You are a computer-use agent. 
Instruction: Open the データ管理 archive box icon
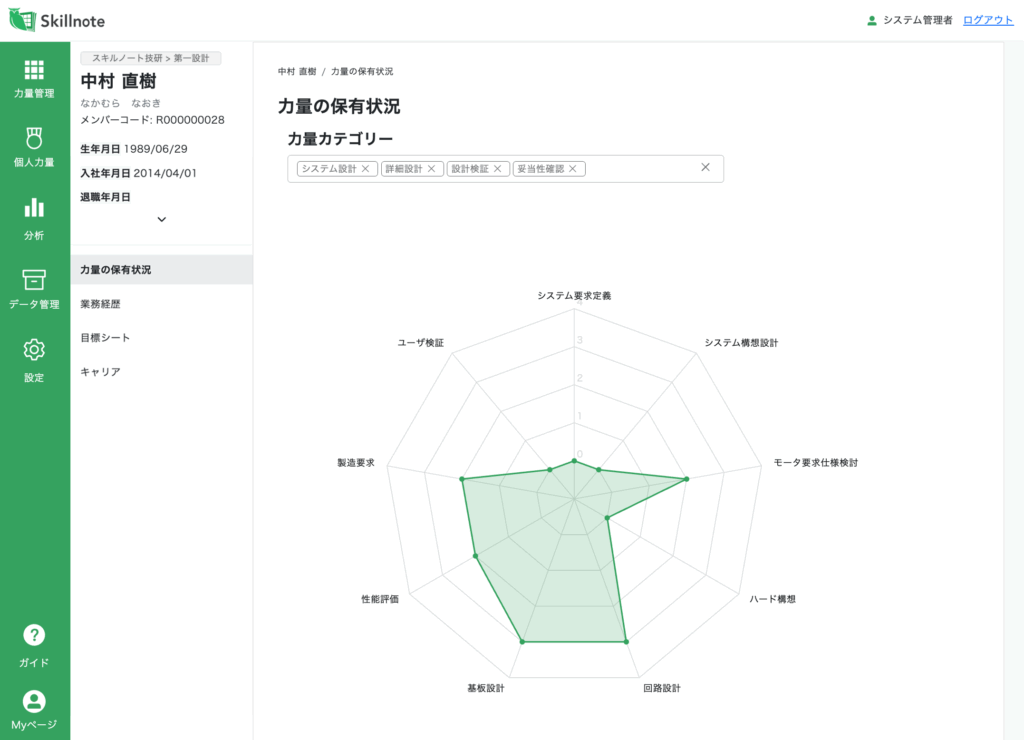pyautogui.click(x=34, y=280)
